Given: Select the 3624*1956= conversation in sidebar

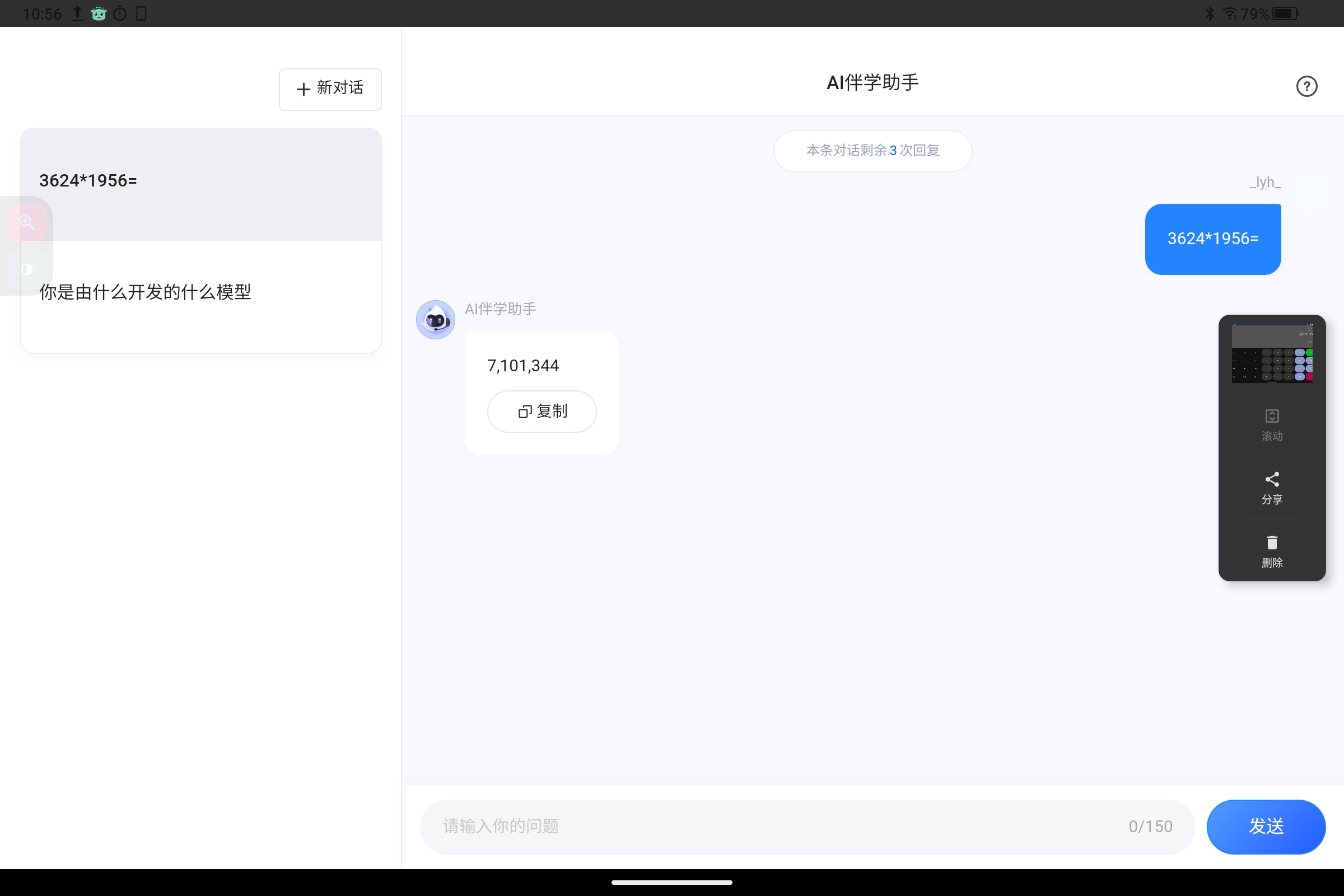Looking at the screenshot, I should (x=201, y=185).
